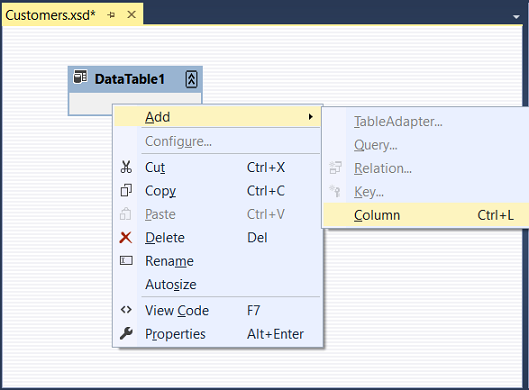Close the Customers.xsd tab
Viewport: 529px width, 390px height.
point(132,15)
